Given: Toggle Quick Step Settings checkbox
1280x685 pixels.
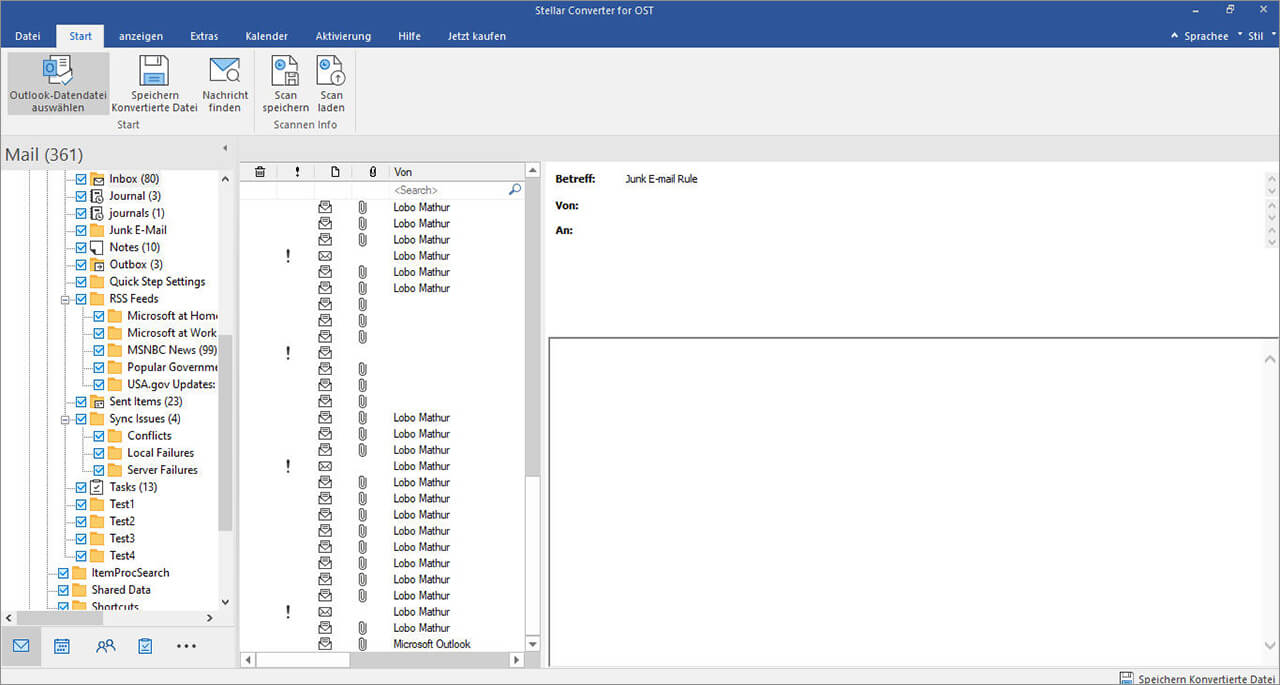Looking at the screenshot, I should (x=82, y=281).
